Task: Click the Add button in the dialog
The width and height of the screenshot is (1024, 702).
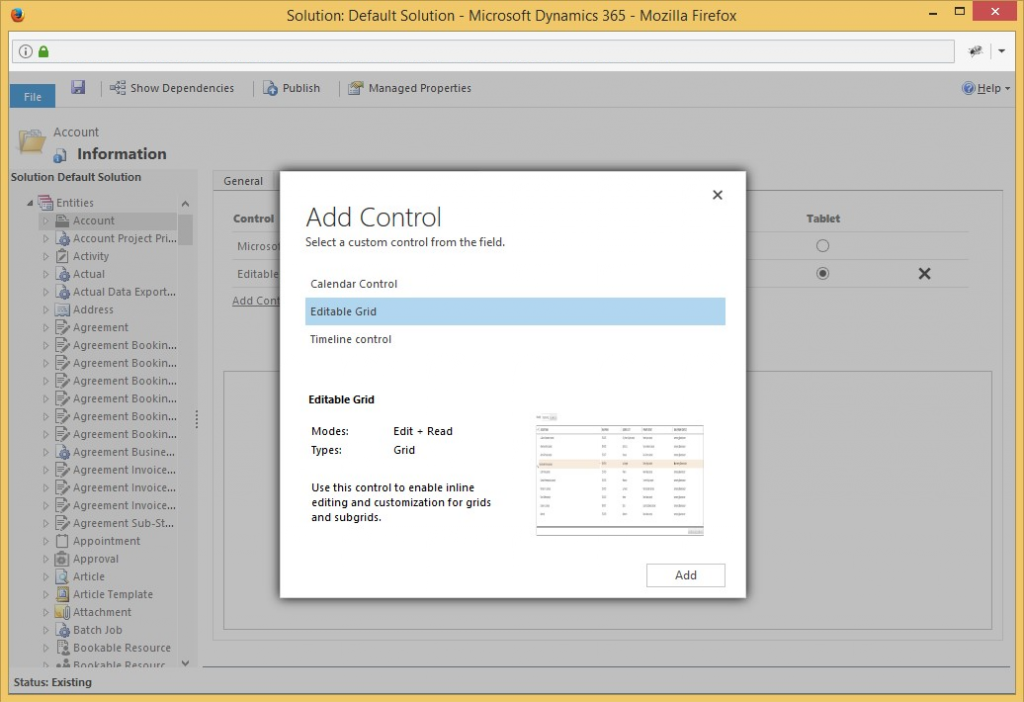Action: [x=685, y=575]
